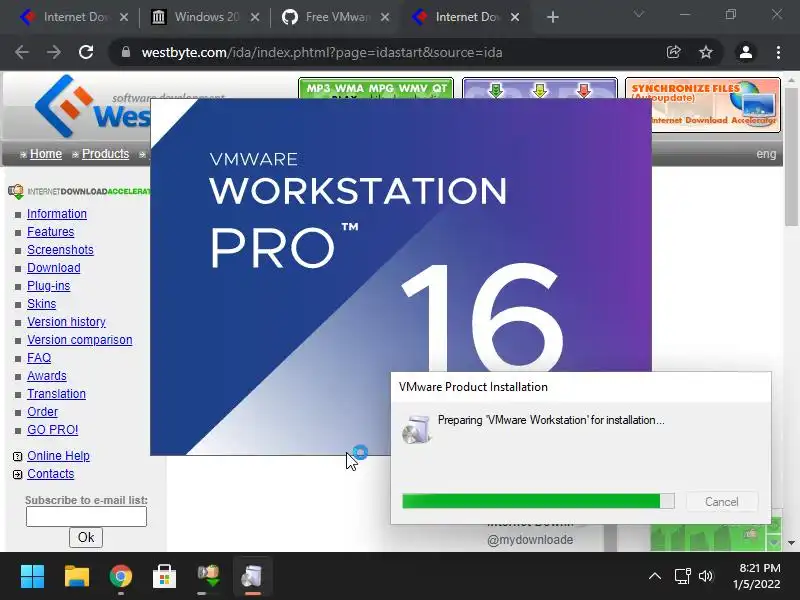The image size is (800, 600).
Task: Open the Plug-ins link
Action: point(48,286)
